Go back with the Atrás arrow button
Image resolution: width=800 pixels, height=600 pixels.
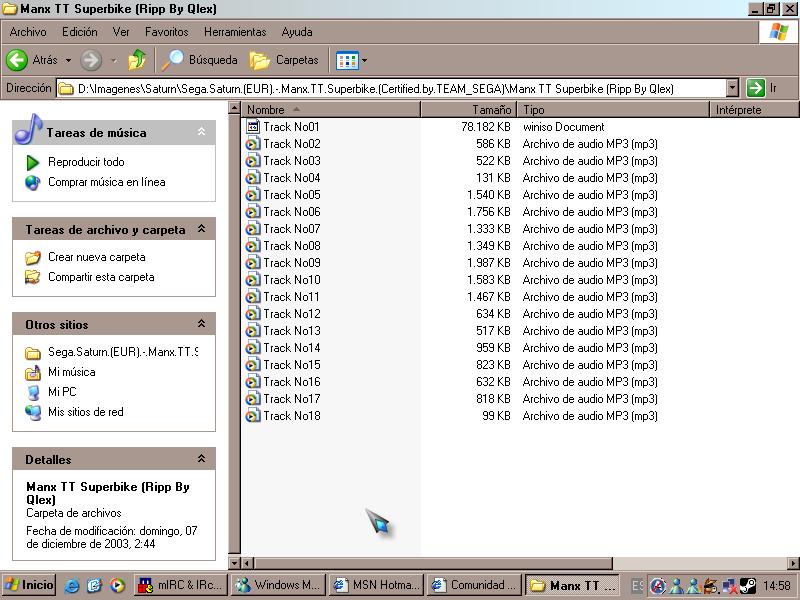tap(17, 60)
